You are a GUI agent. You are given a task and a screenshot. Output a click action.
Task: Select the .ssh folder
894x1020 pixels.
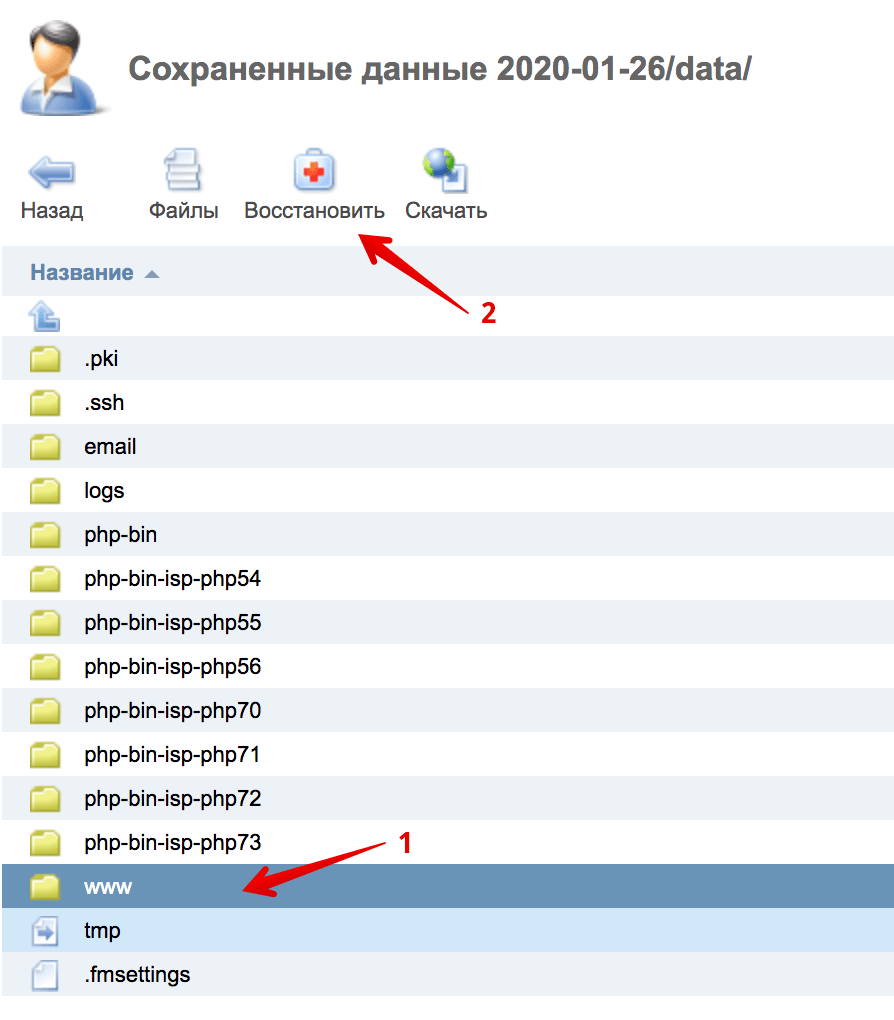pos(448,403)
